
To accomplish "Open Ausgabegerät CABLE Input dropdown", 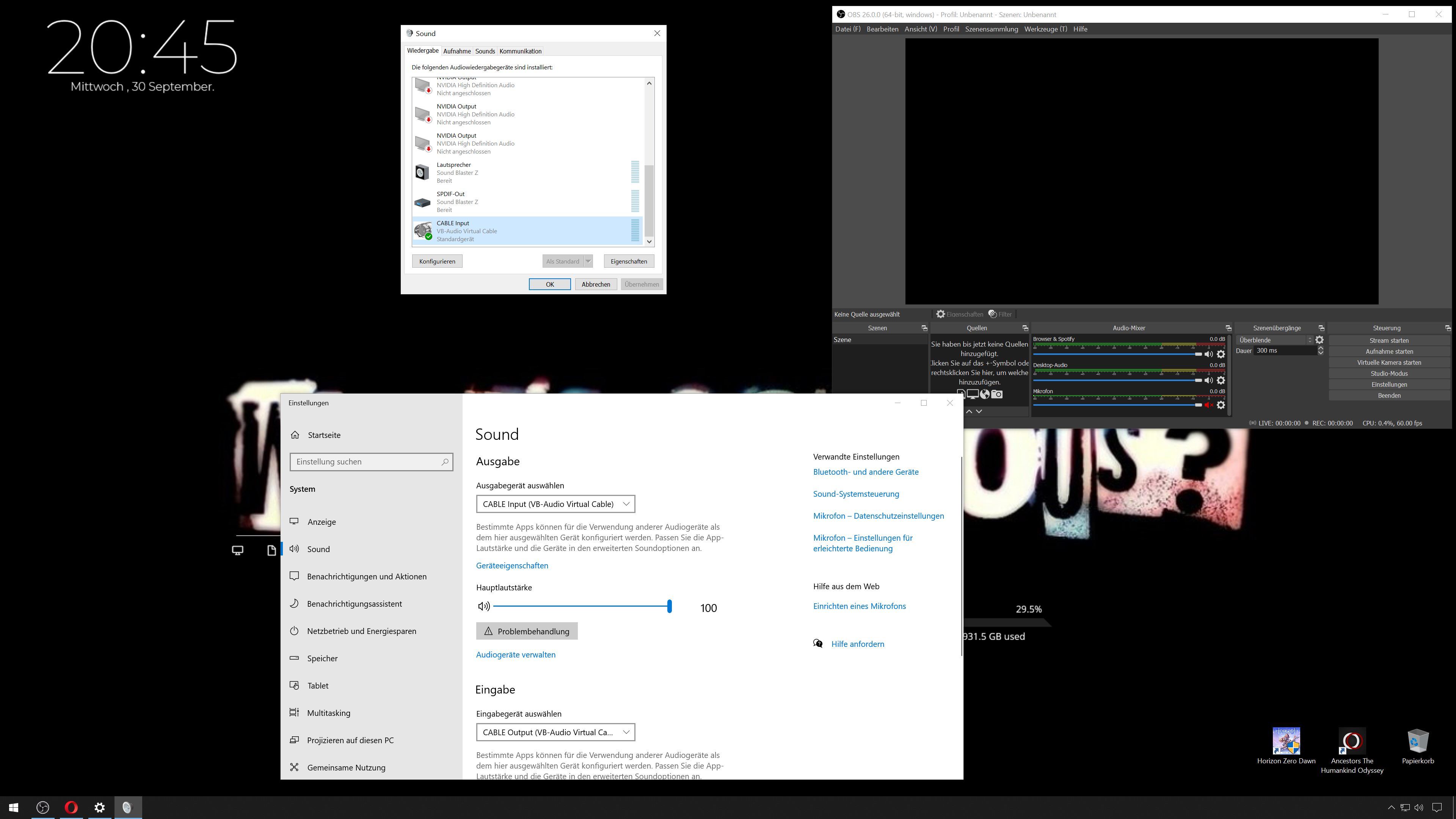I will 555,504.
